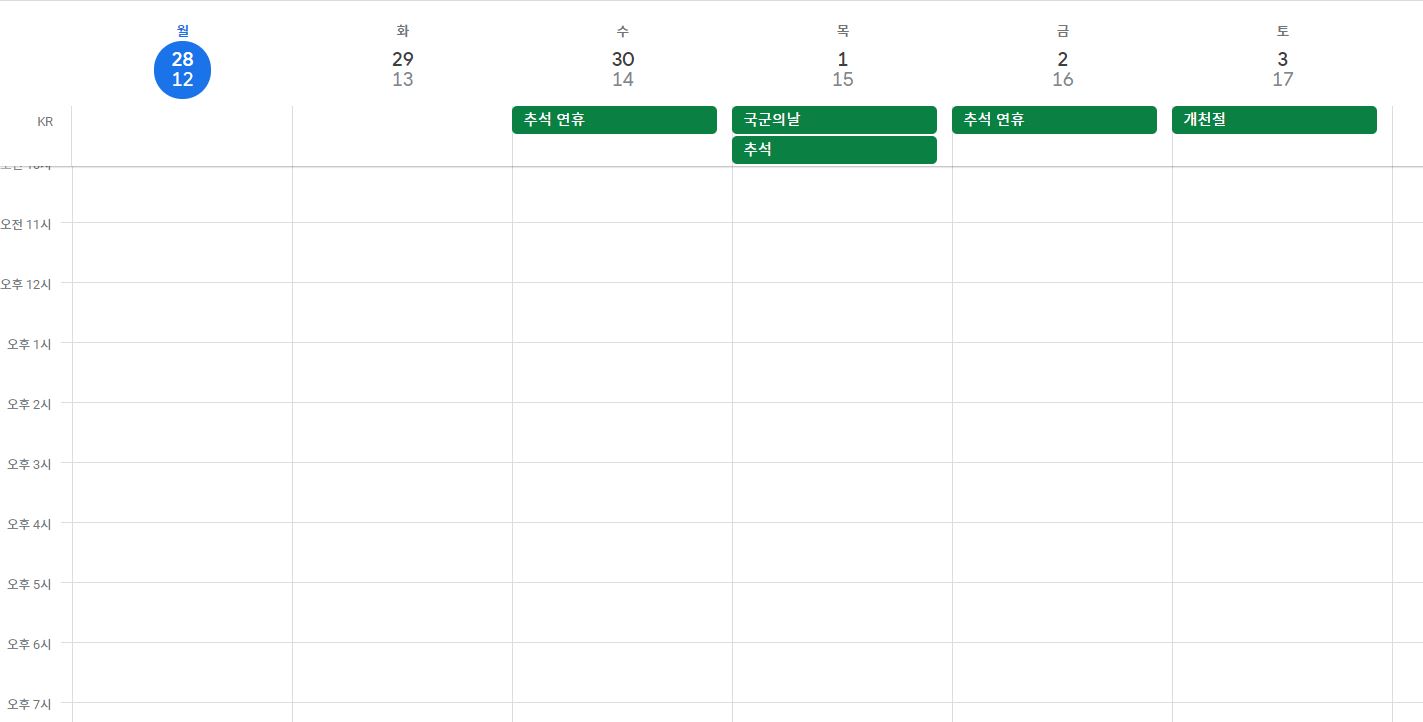View the 국군의날 all-day event

834,120
